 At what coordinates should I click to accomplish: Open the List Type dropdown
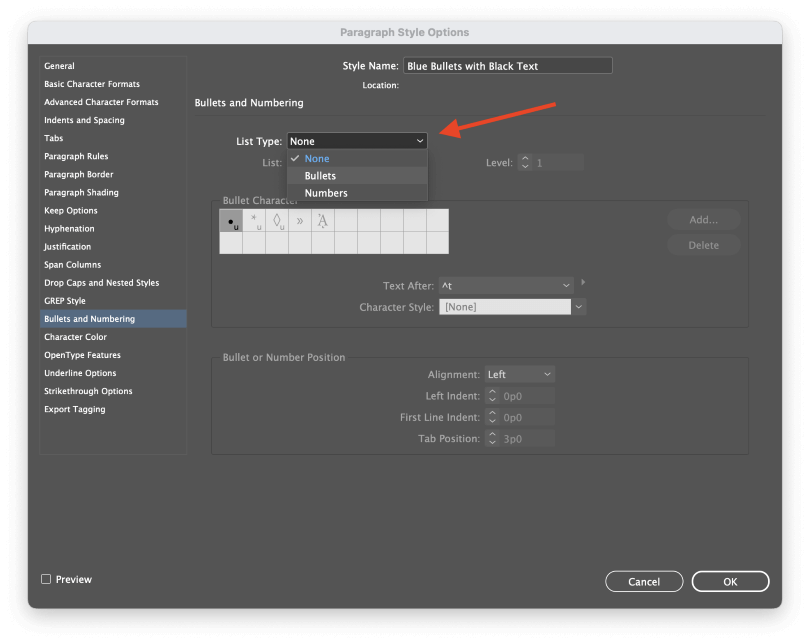coord(356,140)
